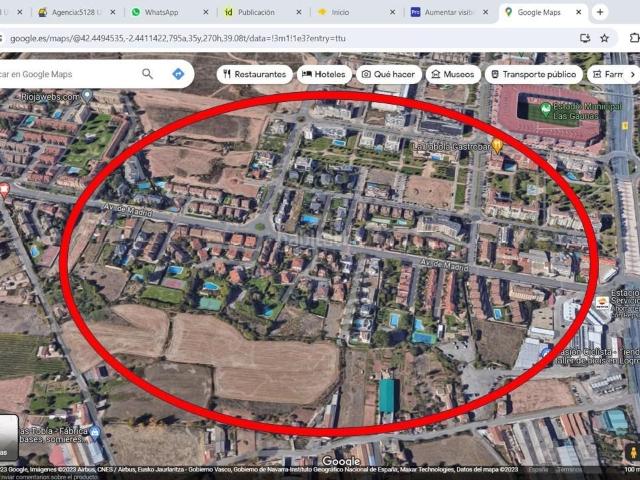Click the España link in the footer

539,469
